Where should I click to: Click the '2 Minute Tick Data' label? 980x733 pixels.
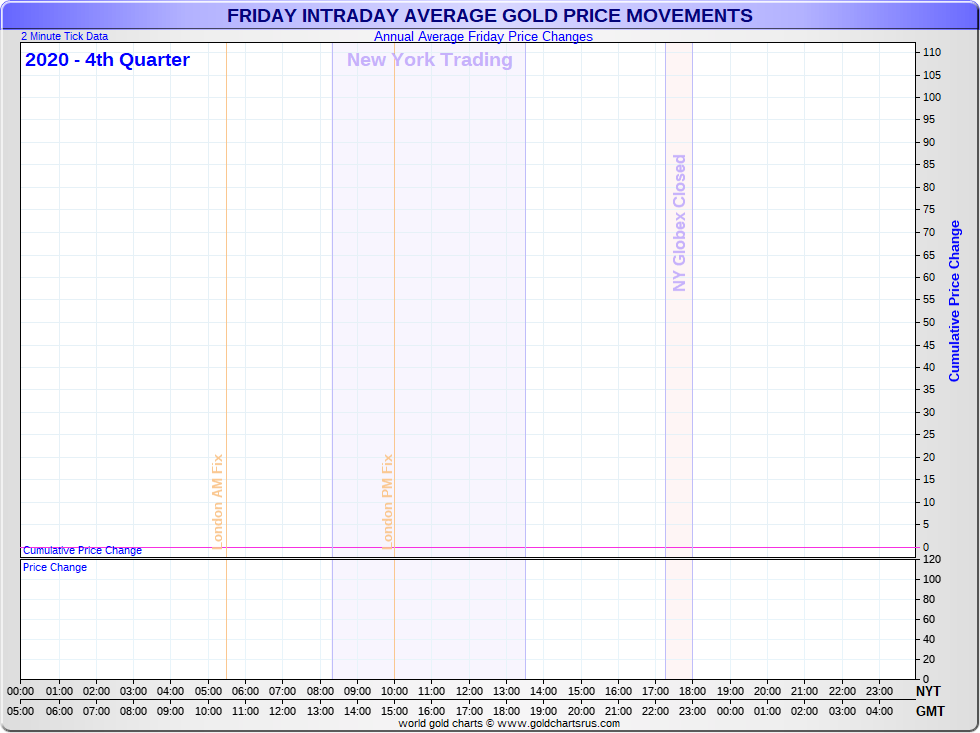pyautogui.click(x=65, y=37)
